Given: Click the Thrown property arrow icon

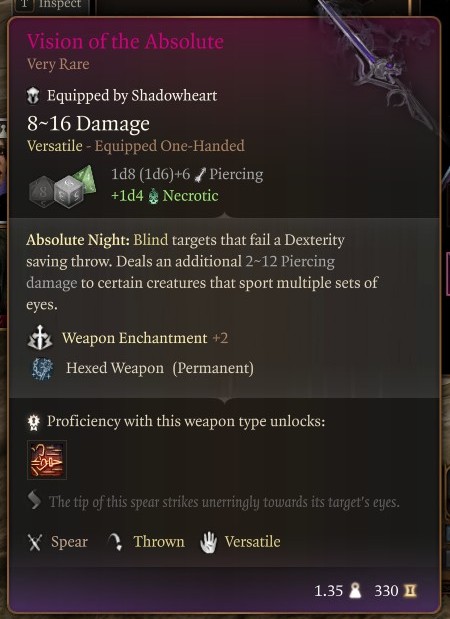Looking at the screenshot, I should pyautogui.click(x=115, y=542).
